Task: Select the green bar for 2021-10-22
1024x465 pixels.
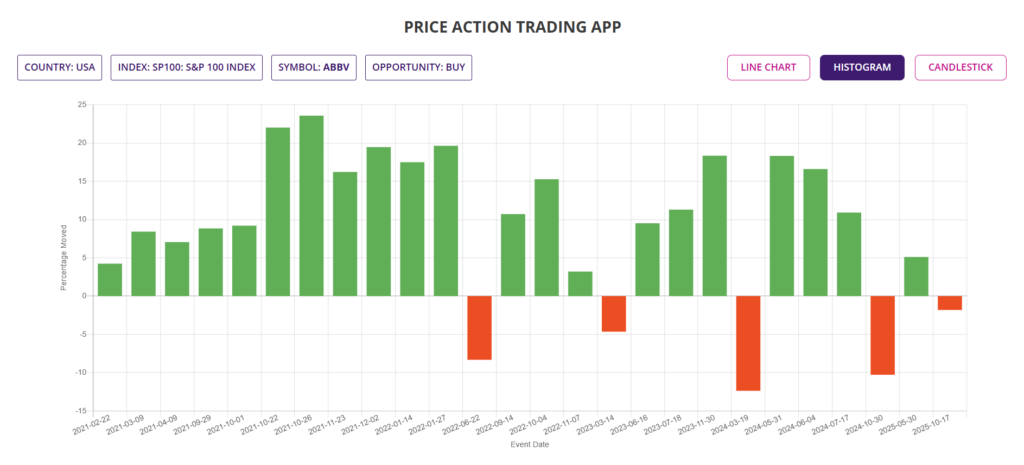Action: pos(278,211)
